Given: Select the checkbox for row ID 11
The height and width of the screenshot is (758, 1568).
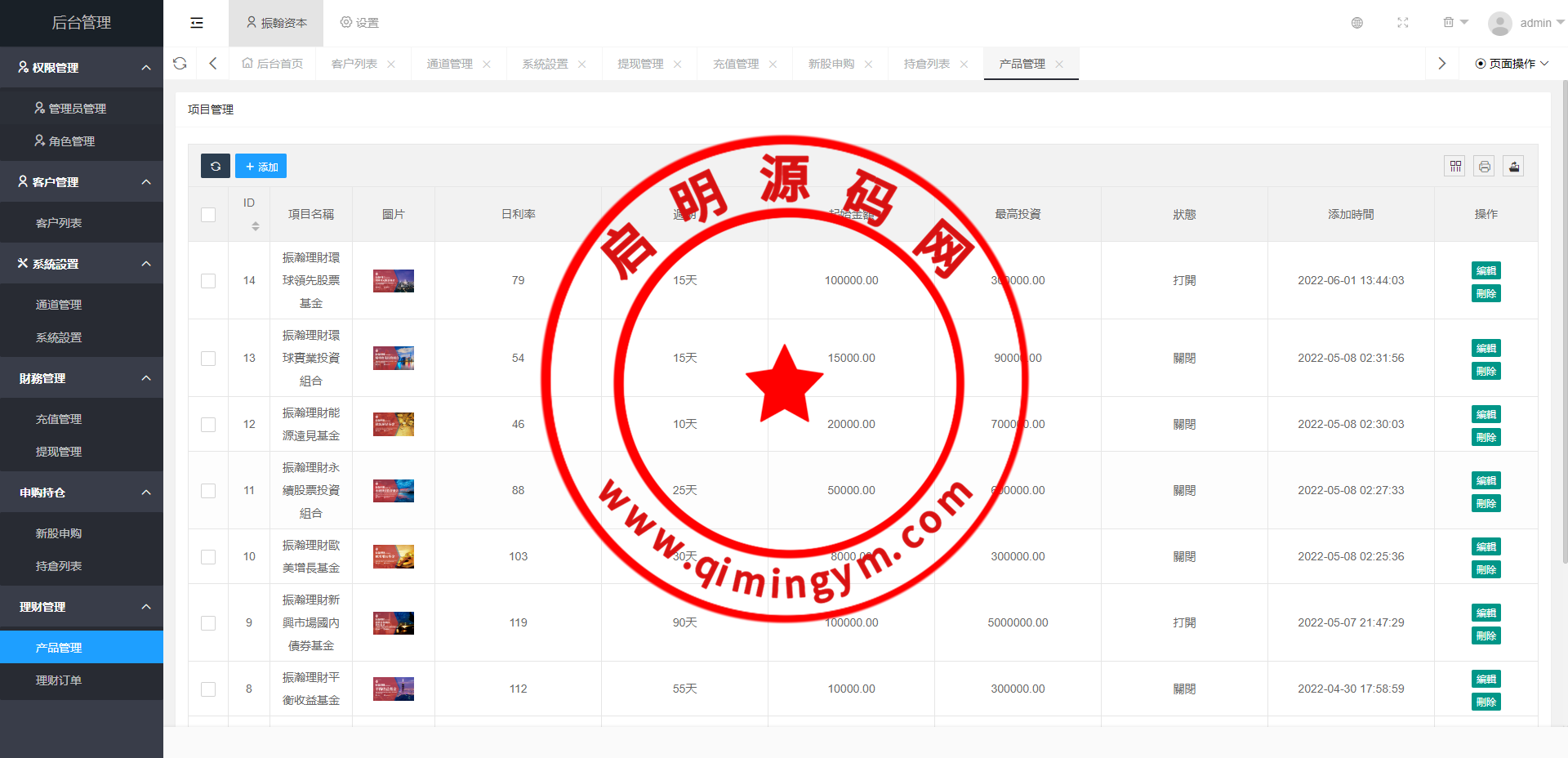Looking at the screenshot, I should point(208,491).
